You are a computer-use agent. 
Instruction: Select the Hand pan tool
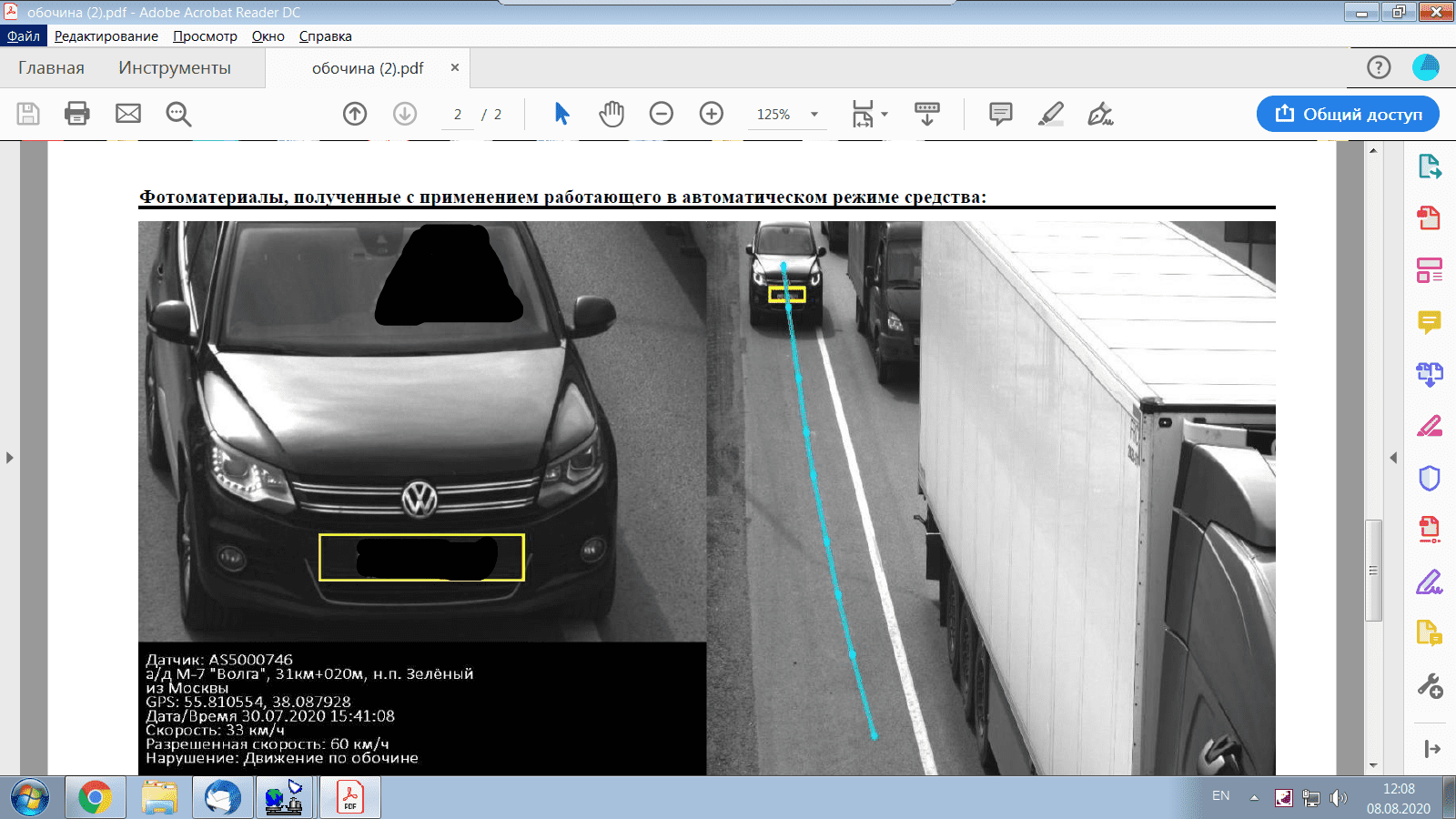click(612, 114)
